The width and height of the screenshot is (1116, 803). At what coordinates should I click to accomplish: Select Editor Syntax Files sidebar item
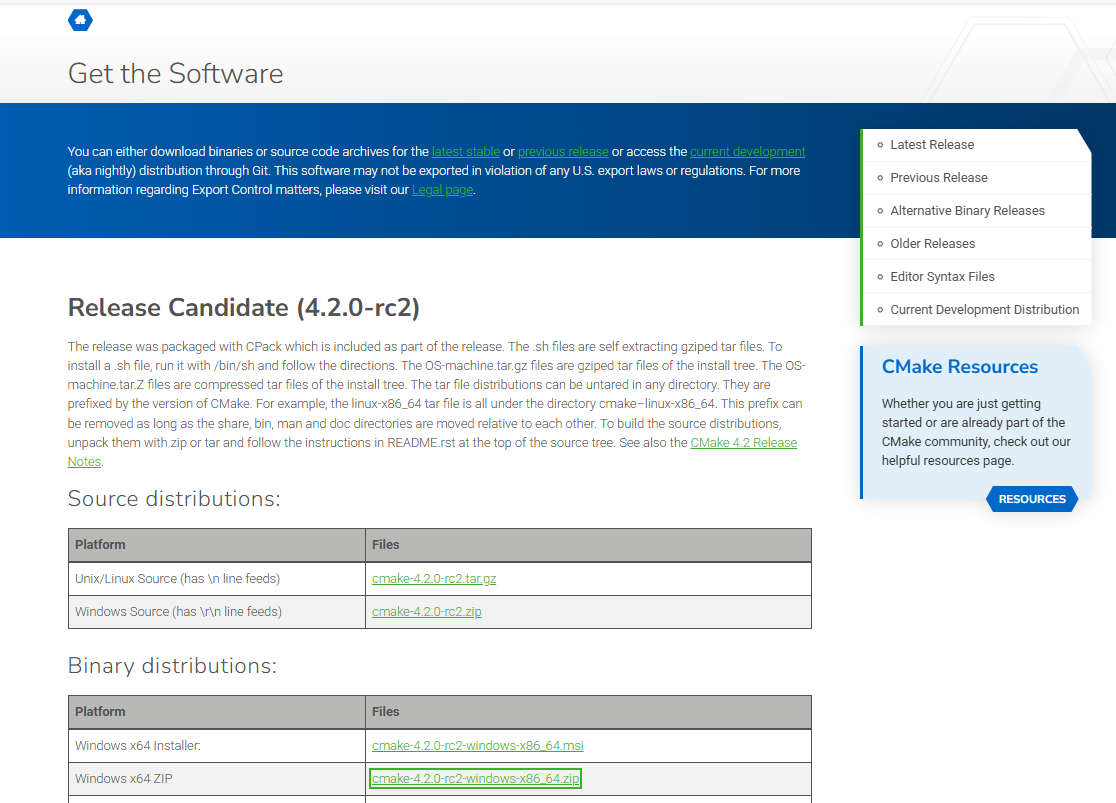[x=942, y=277]
